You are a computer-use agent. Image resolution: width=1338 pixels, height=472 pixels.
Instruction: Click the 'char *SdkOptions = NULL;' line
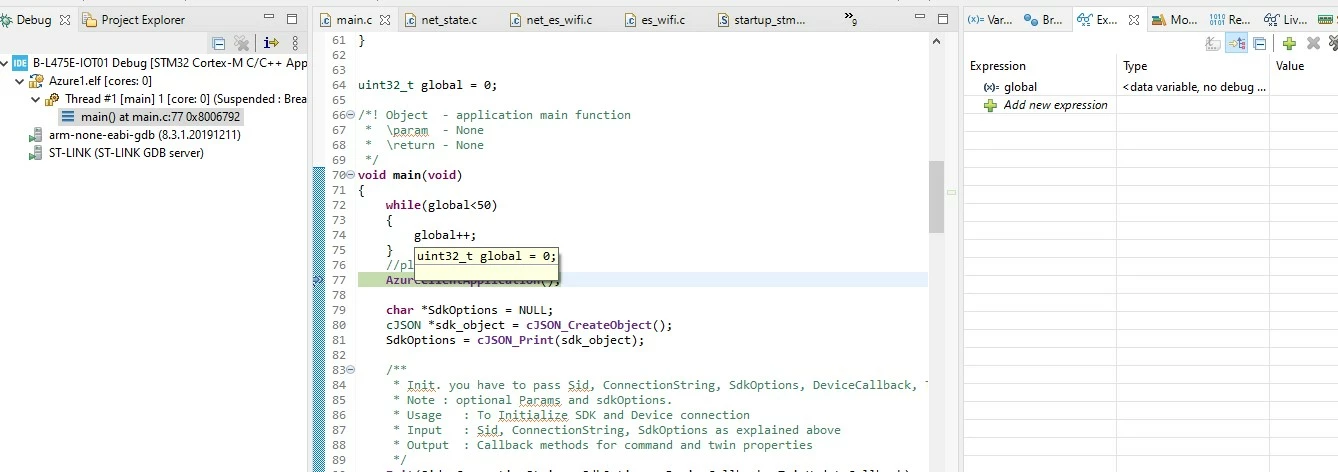click(469, 310)
